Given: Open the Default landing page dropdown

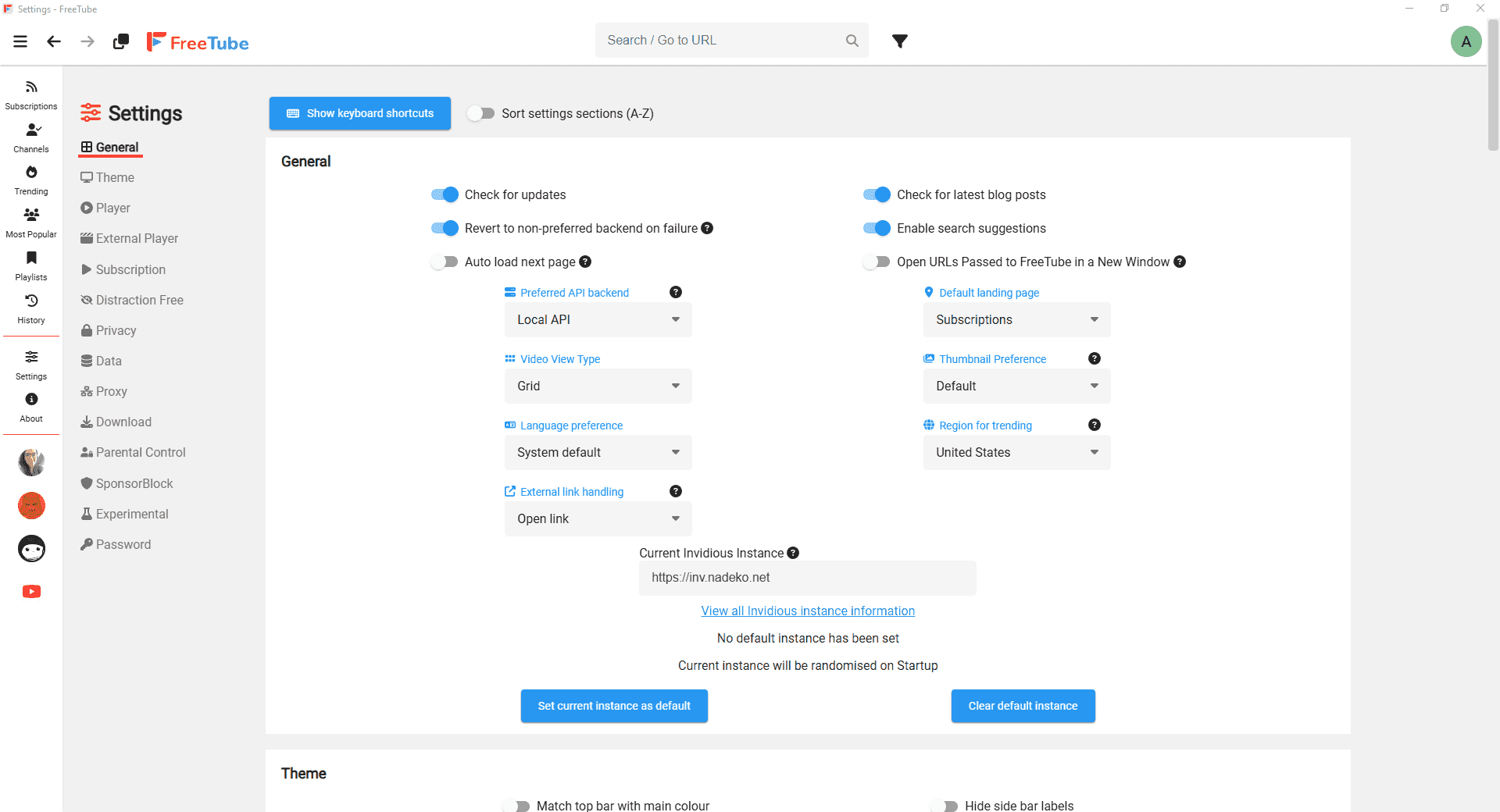Looking at the screenshot, I should coord(1016,319).
